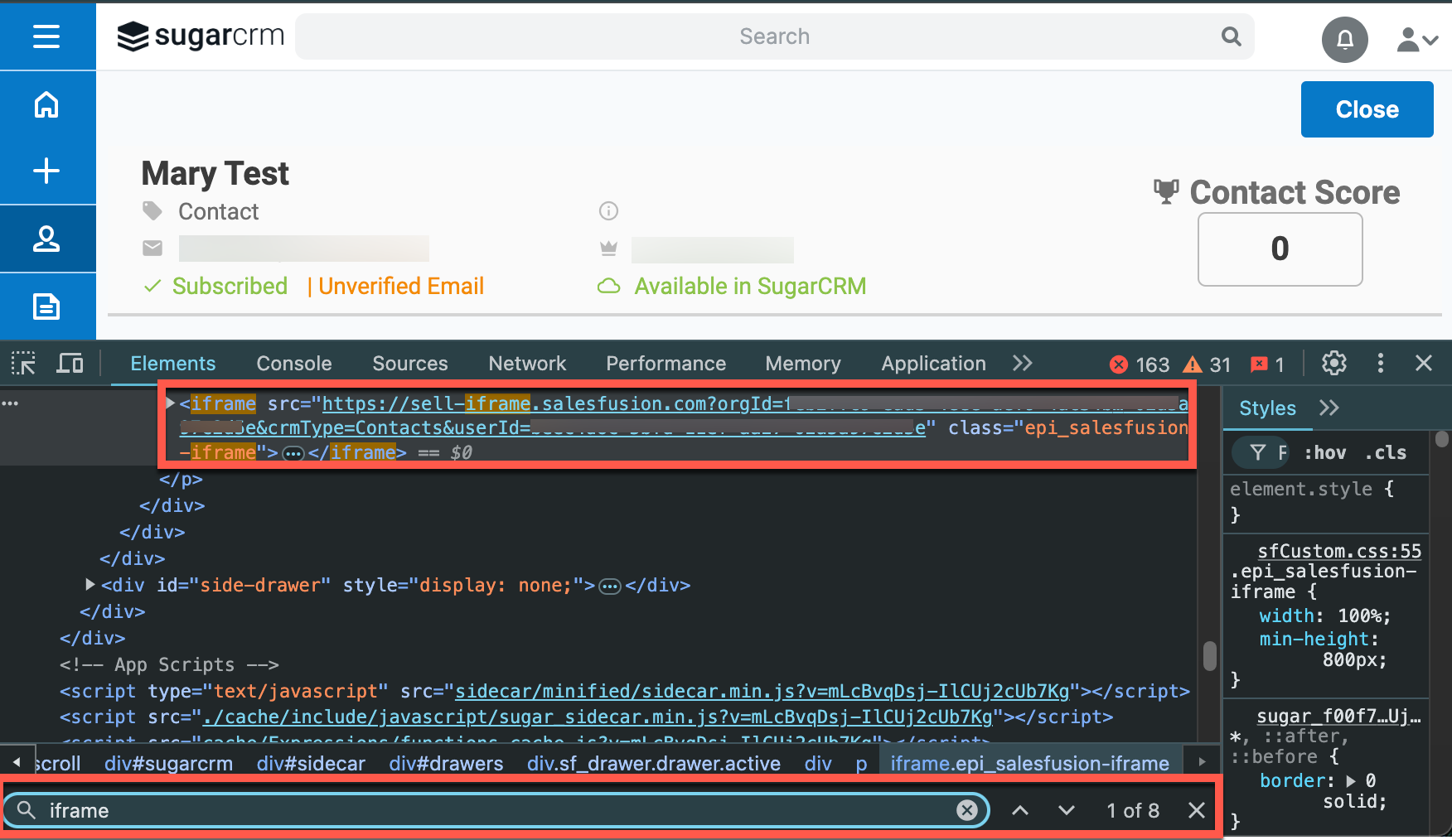Image resolution: width=1452 pixels, height=840 pixels.
Task: Click the sugarcrm logo
Action: (201, 36)
